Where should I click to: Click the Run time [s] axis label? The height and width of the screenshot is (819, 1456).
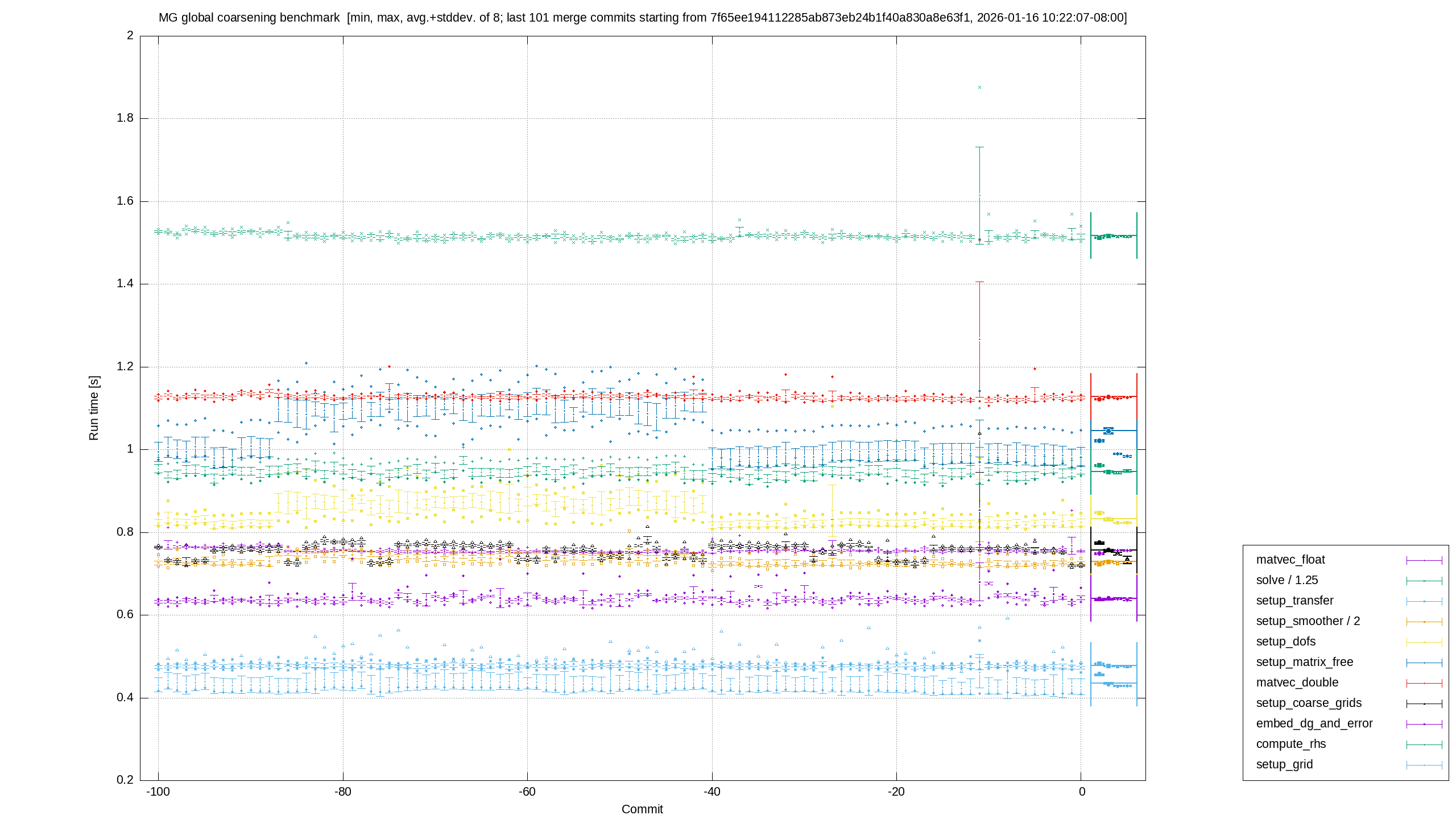[94, 408]
